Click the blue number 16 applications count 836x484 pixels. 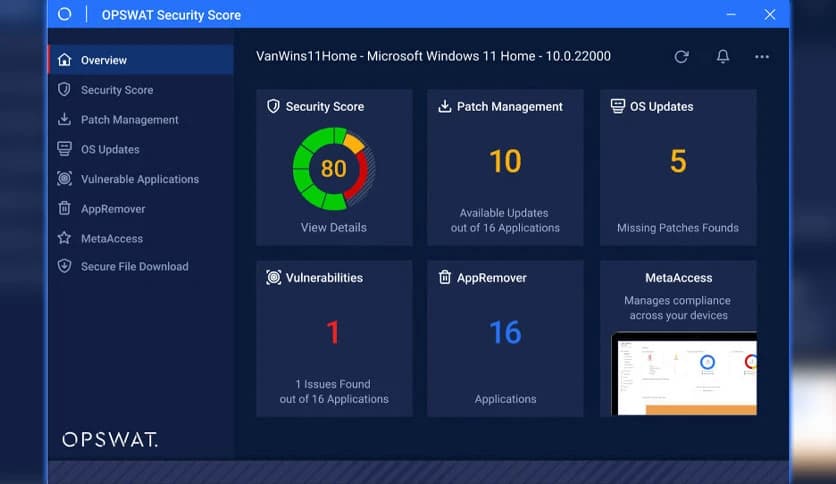[505, 332]
